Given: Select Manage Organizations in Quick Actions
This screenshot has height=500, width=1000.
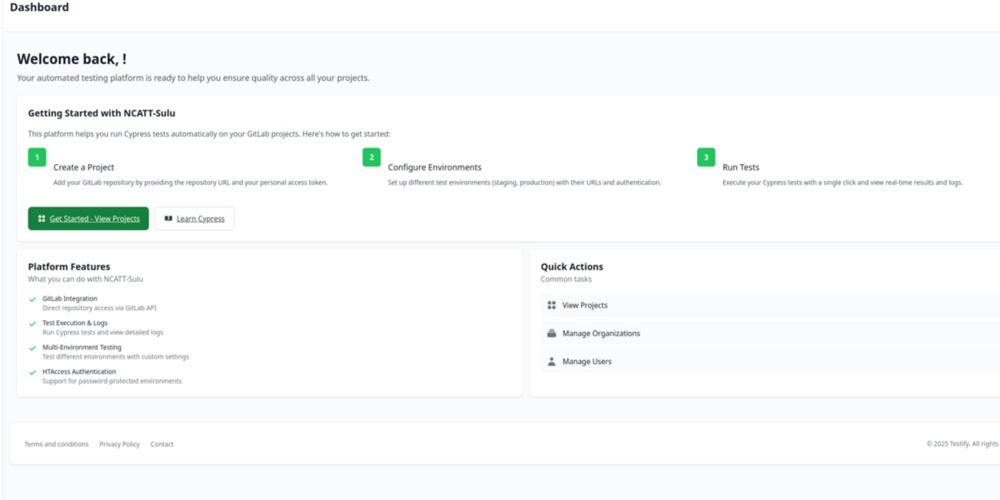Looking at the screenshot, I should pos(601,333).
